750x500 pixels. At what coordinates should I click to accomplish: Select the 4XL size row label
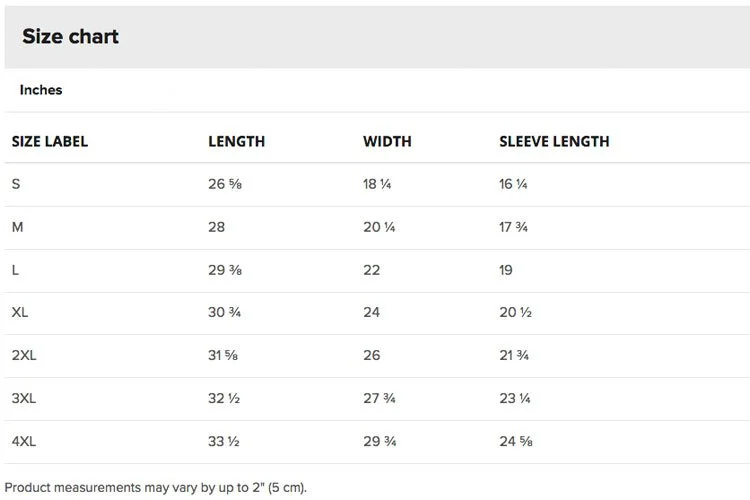pyautogui.click(x=24, y=442)
